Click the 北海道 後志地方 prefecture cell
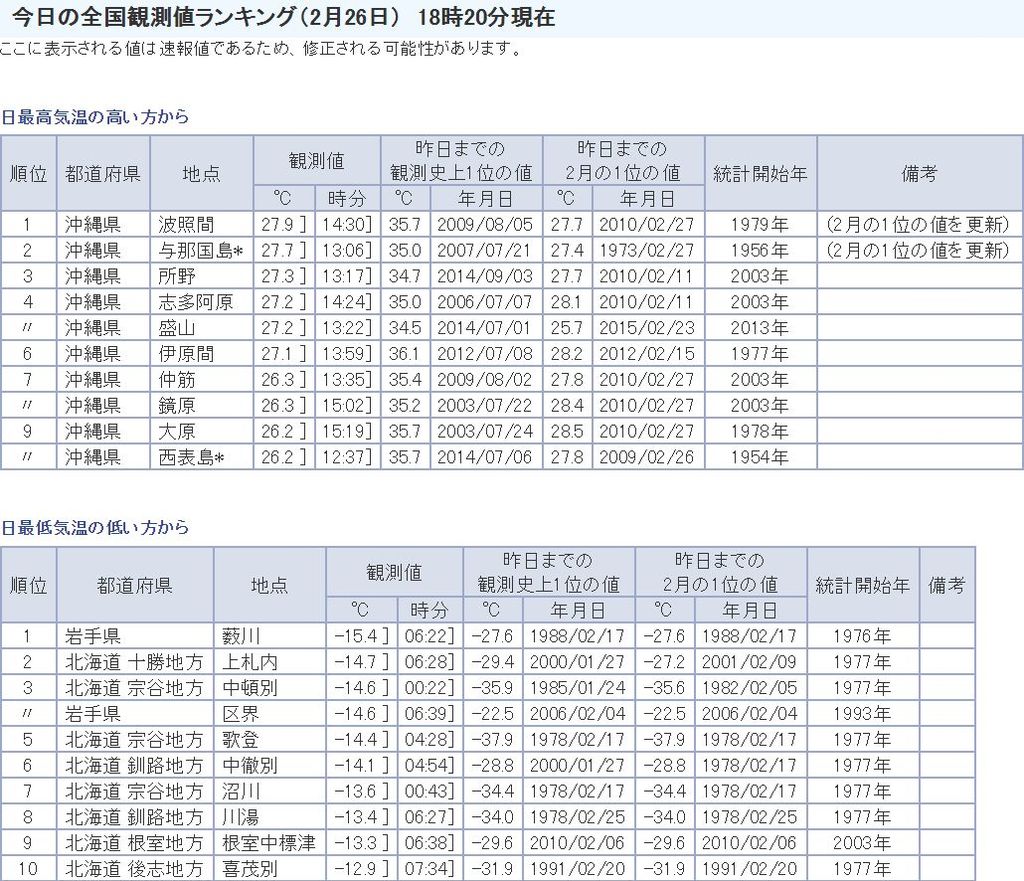The image size is (1024, 881). [134, 870]
